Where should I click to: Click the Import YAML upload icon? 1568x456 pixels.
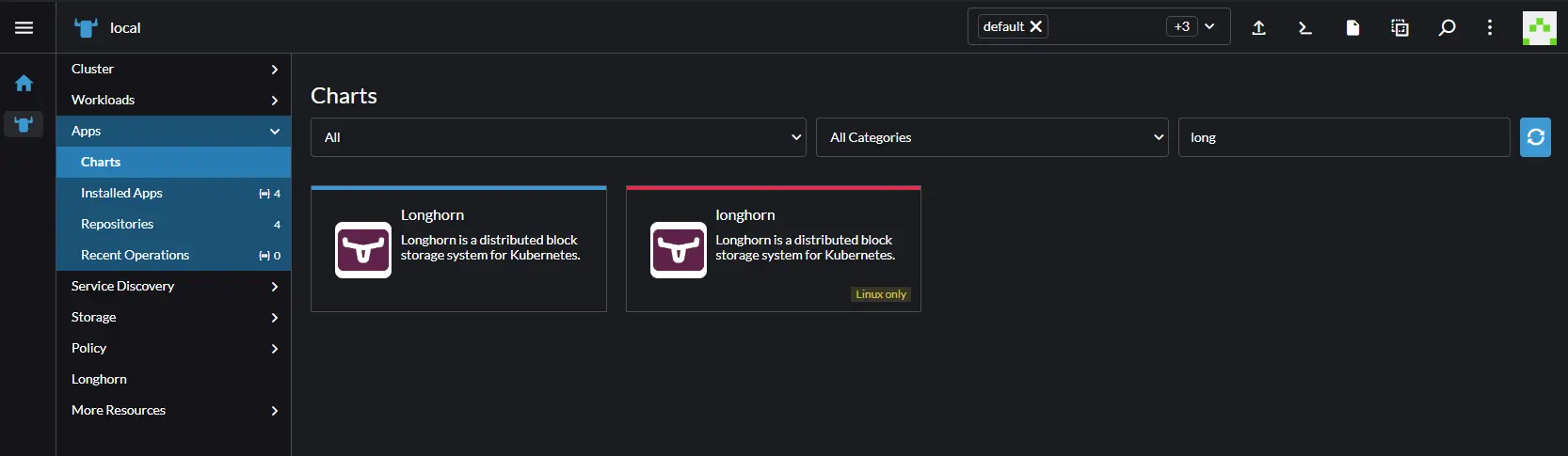[1258, 27]
